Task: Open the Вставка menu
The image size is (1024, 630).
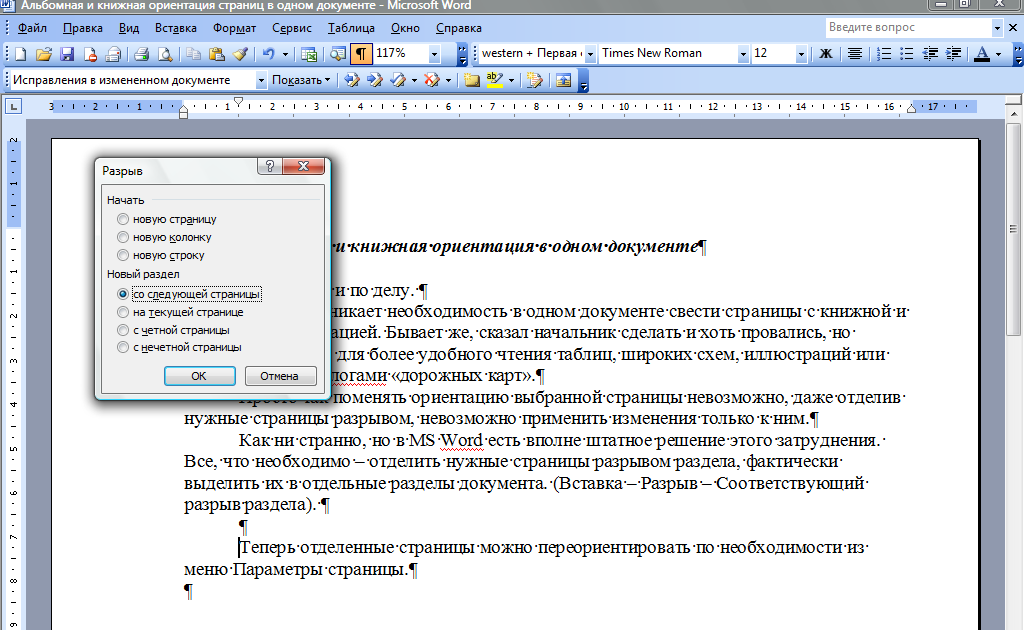Action: [x=176, y=28]
